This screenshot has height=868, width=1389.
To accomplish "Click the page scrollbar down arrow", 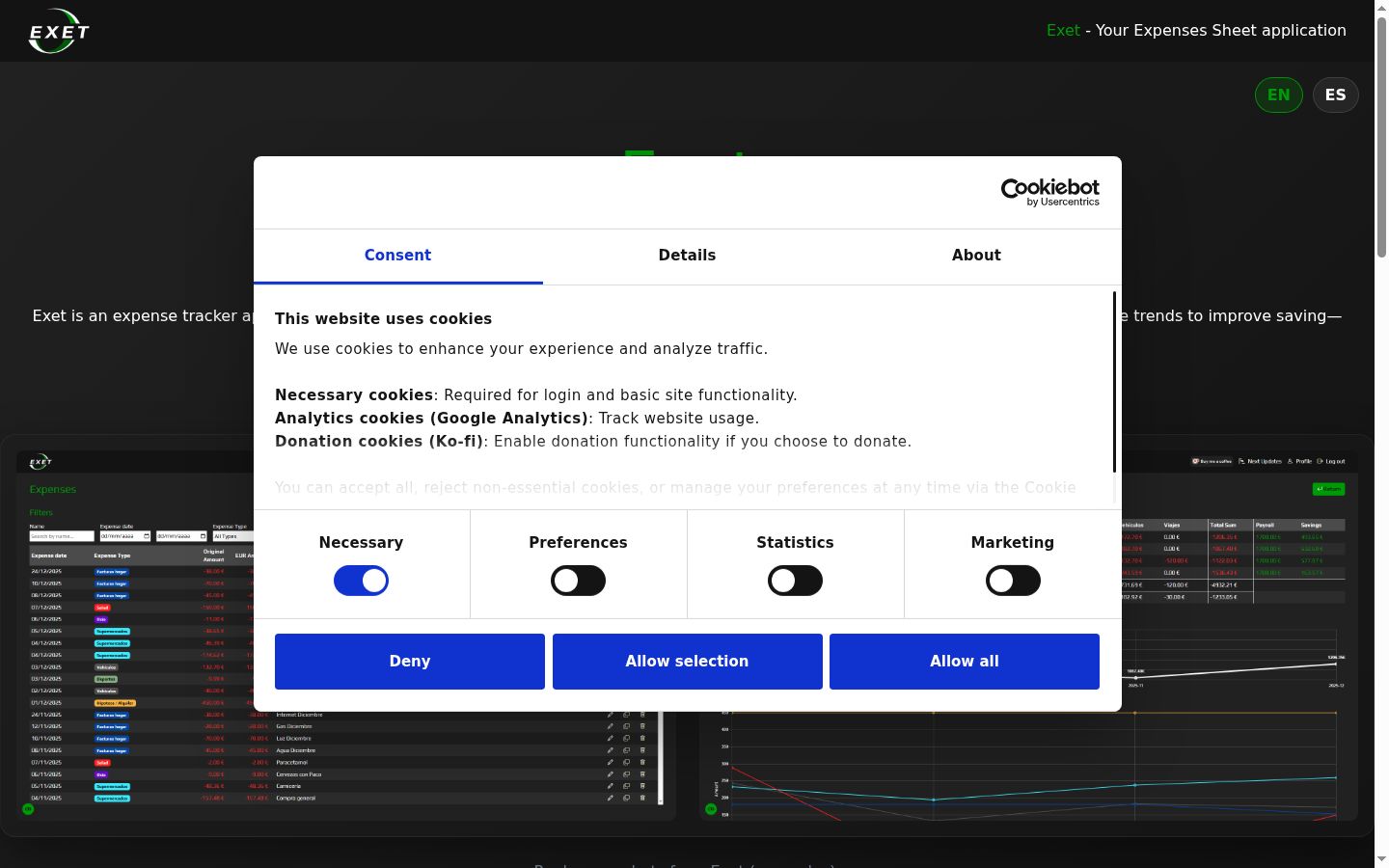I will [x=1381, y=859].
